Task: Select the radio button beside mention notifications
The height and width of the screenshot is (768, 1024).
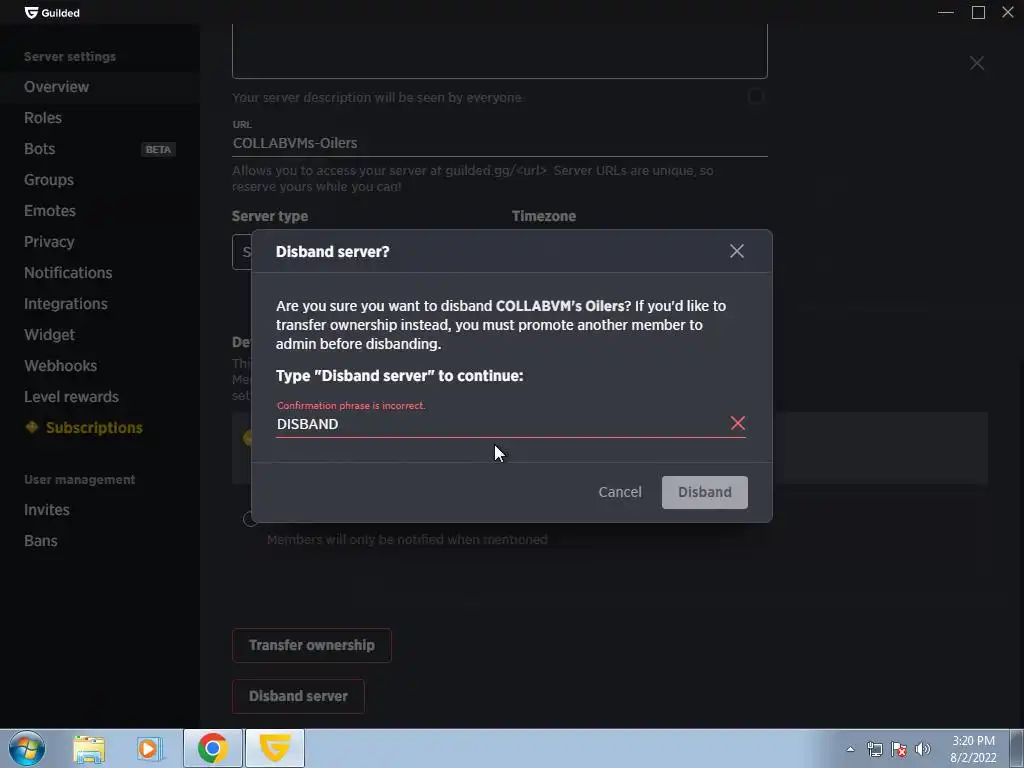Action: pyautogui.click(x=248, y=519)
